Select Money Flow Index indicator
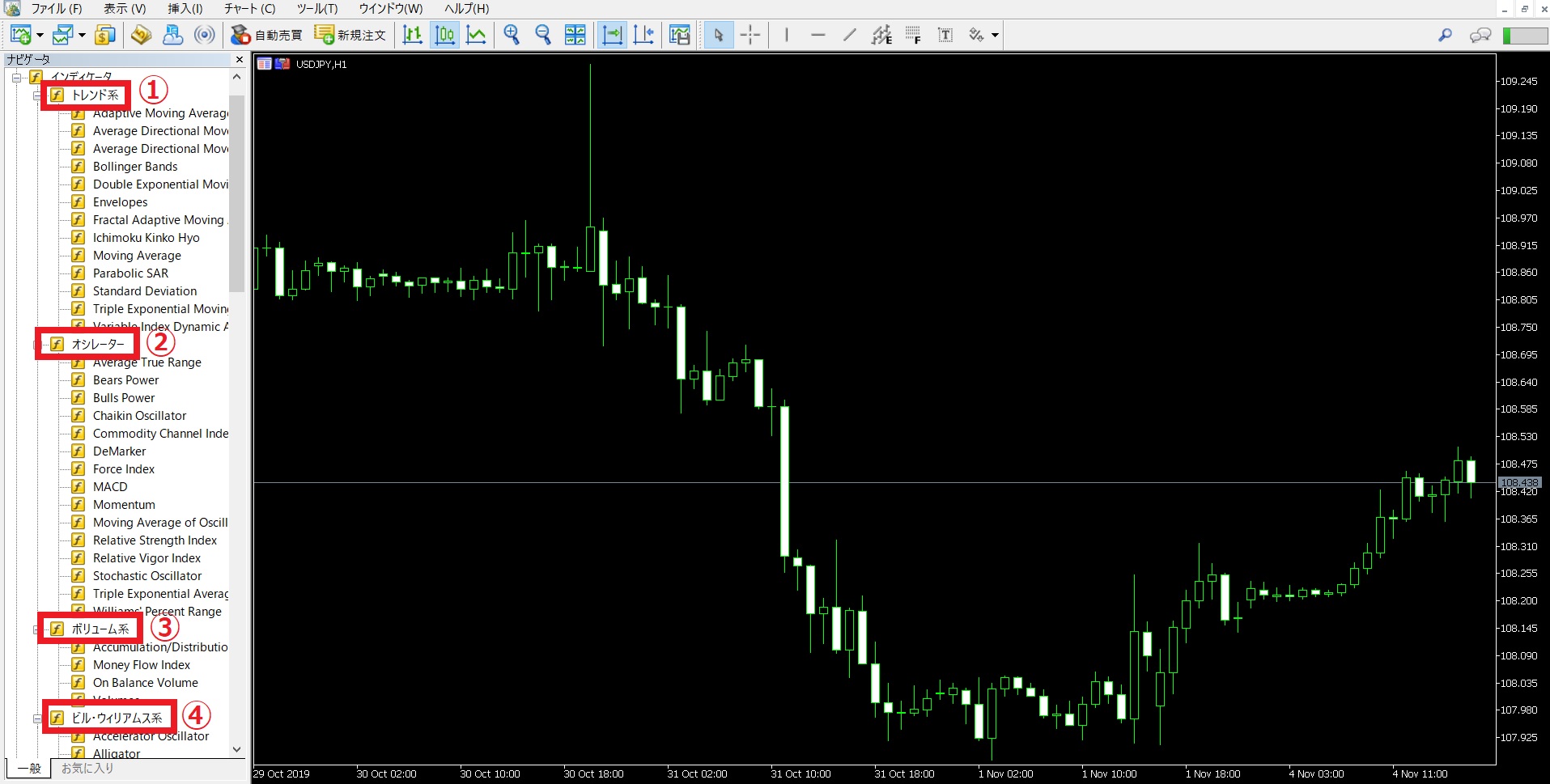 point(142,665)
